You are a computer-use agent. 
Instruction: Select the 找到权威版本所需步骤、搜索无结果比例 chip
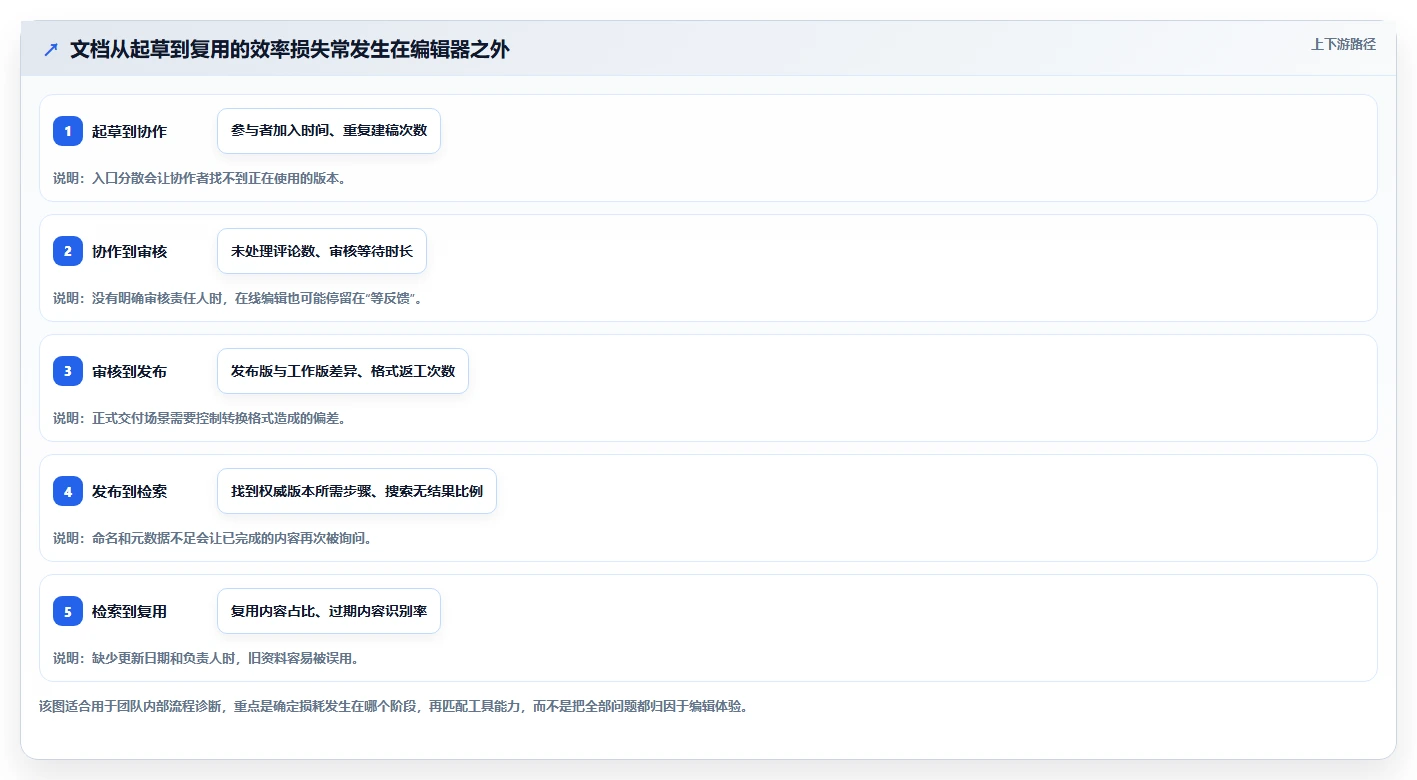357,491
